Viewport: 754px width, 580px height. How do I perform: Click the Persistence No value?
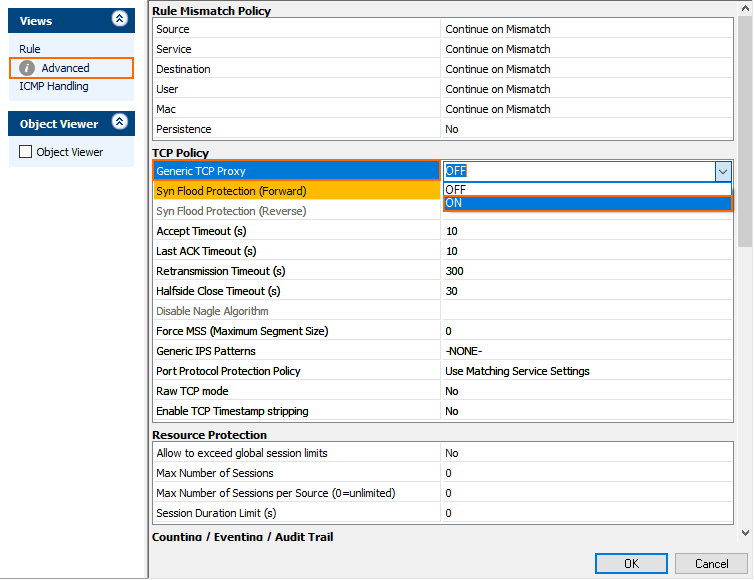click(x=452, y=129)
